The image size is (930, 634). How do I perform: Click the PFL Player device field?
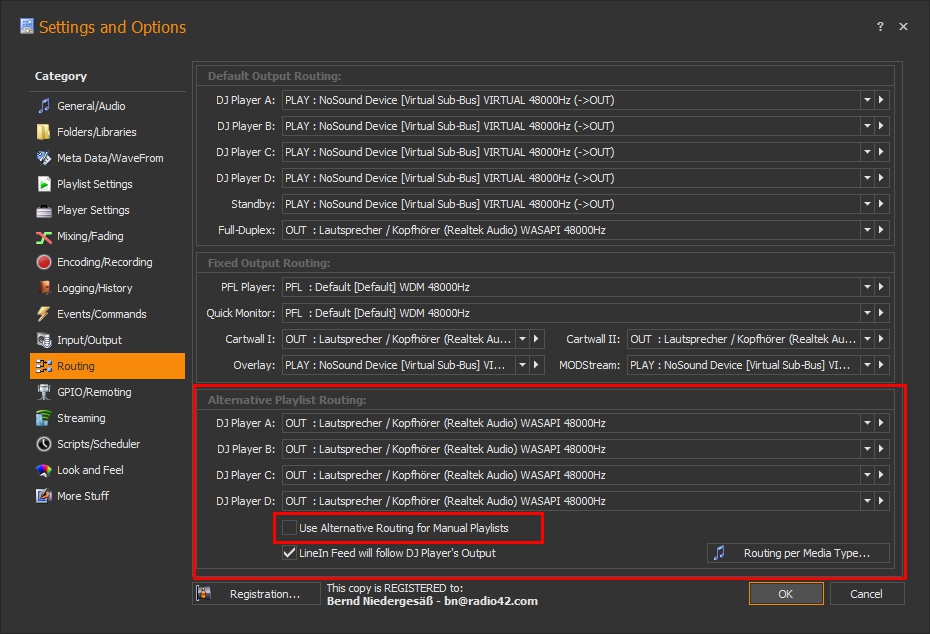click(571, 286)
